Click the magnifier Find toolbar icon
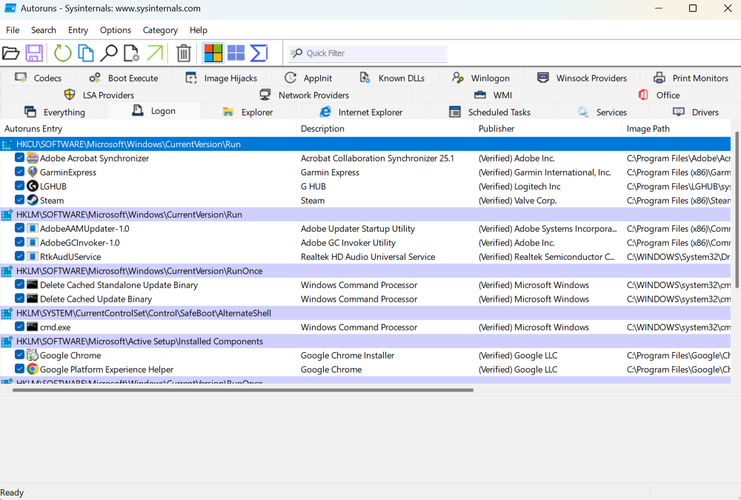 point(109,53)
